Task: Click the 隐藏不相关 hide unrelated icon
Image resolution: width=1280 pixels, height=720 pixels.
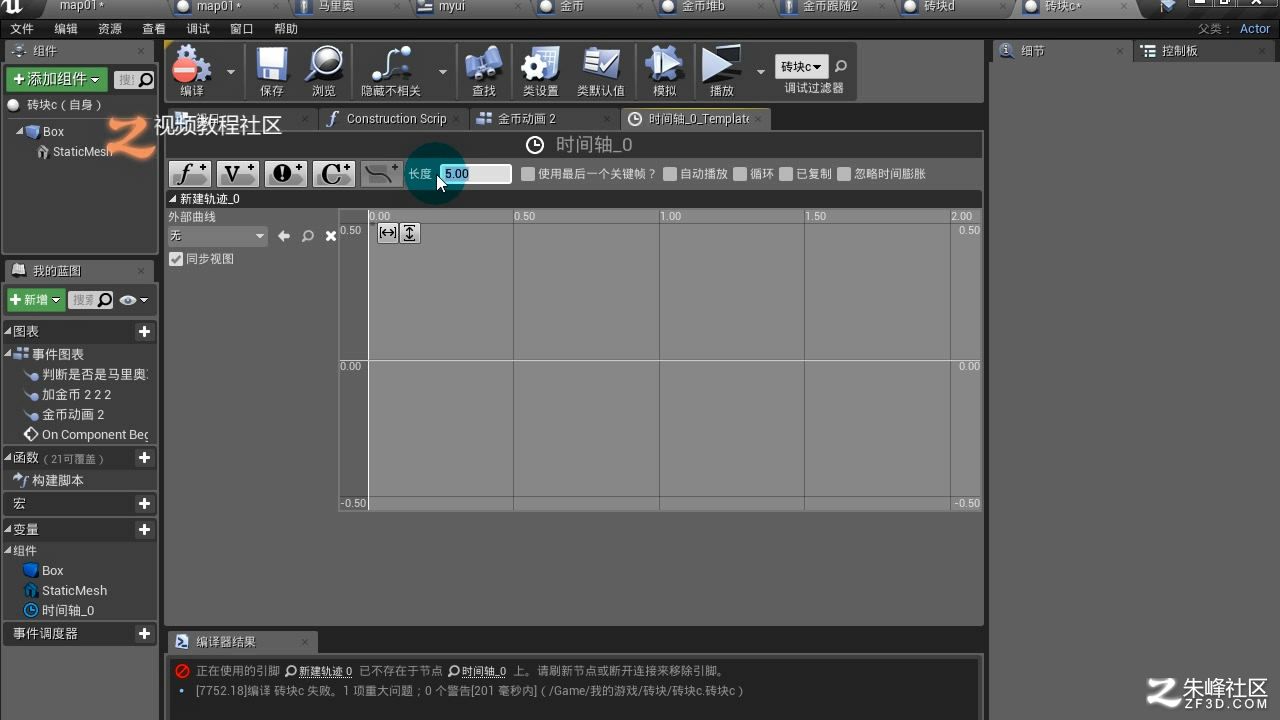Action: 390,71
